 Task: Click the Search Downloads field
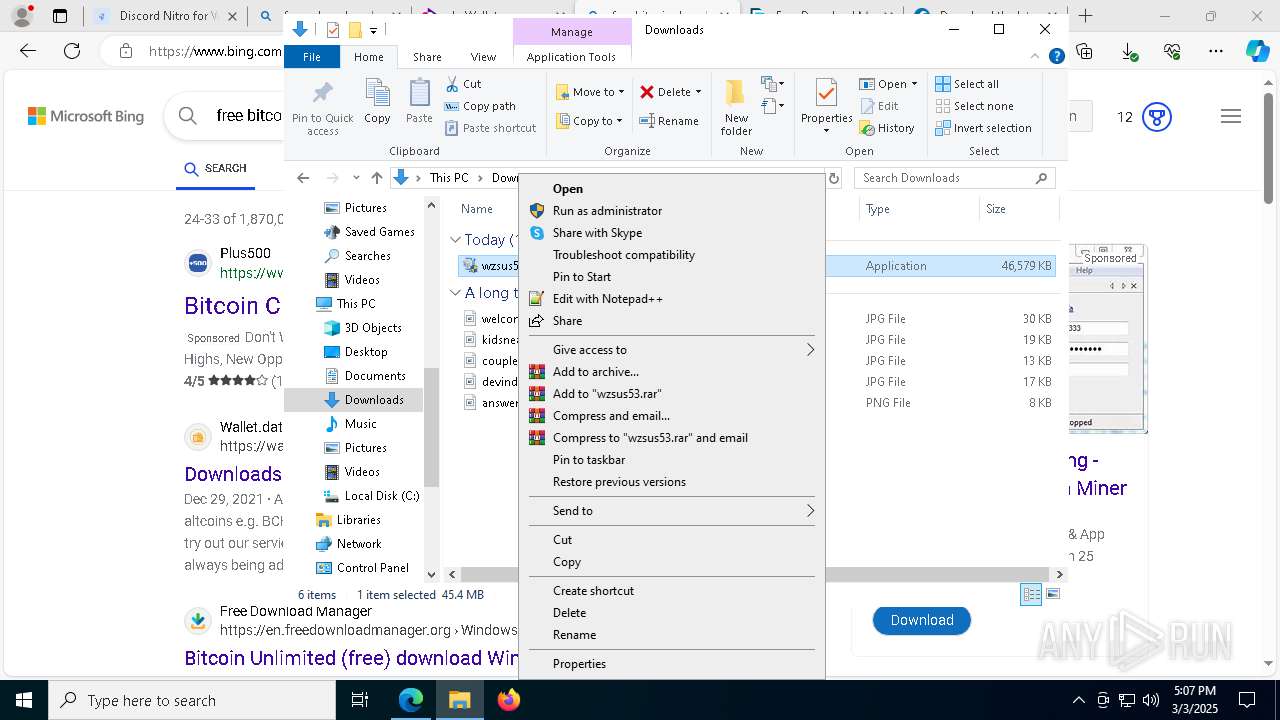(954, 178)
